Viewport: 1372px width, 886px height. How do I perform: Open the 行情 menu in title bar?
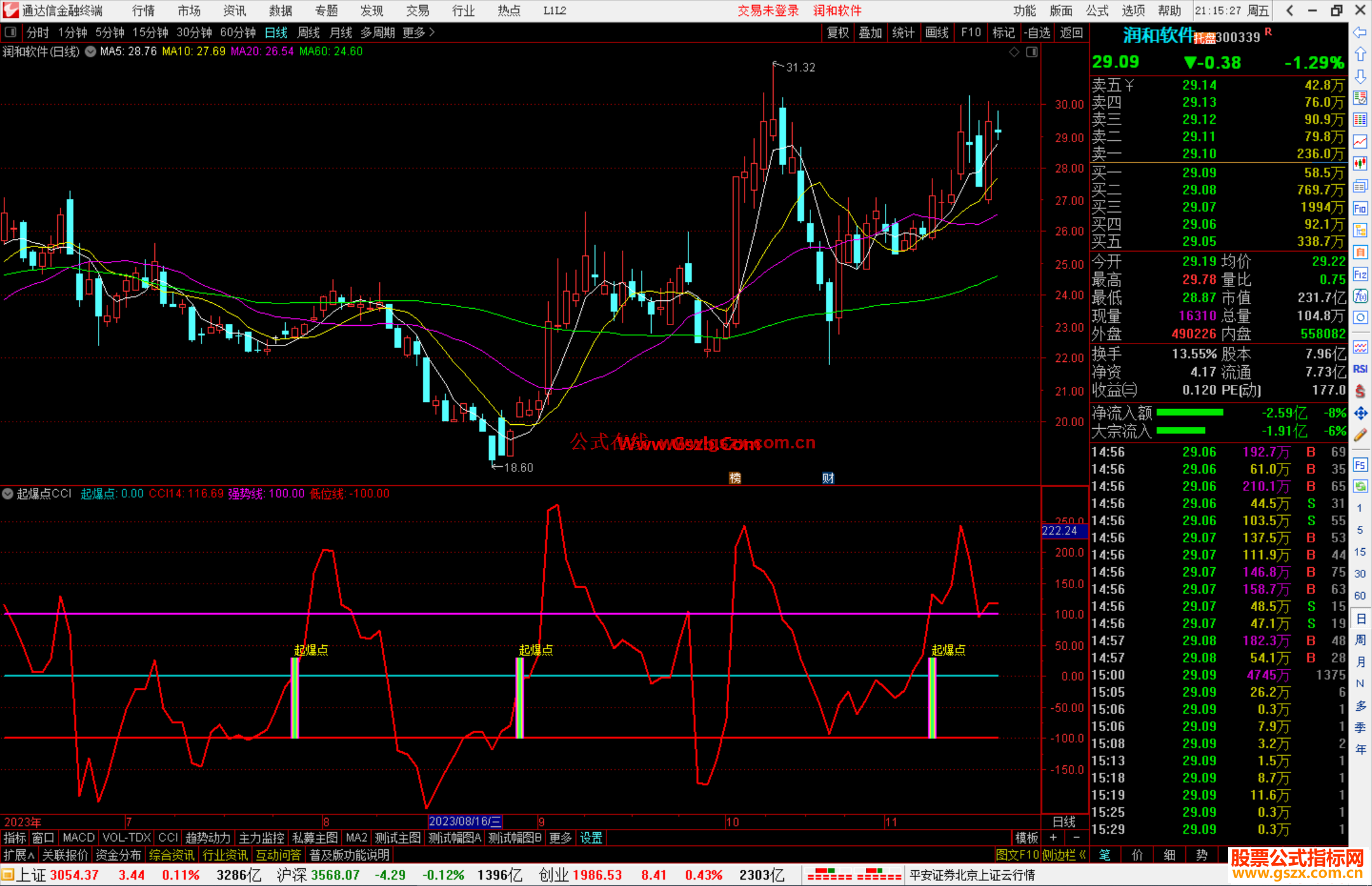click(x=144, y=11)
